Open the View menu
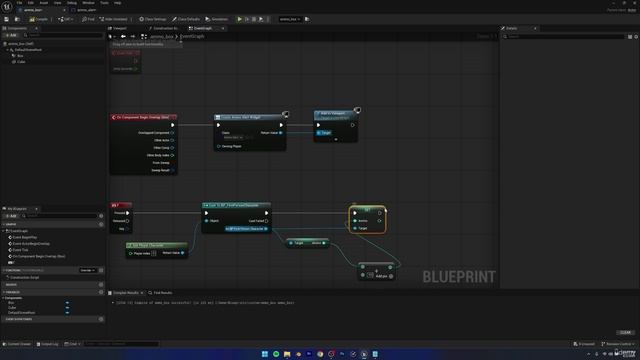Image resolution: width=640 pixels, height=360 pixels. pyautogui.click(x=58, y=3)
